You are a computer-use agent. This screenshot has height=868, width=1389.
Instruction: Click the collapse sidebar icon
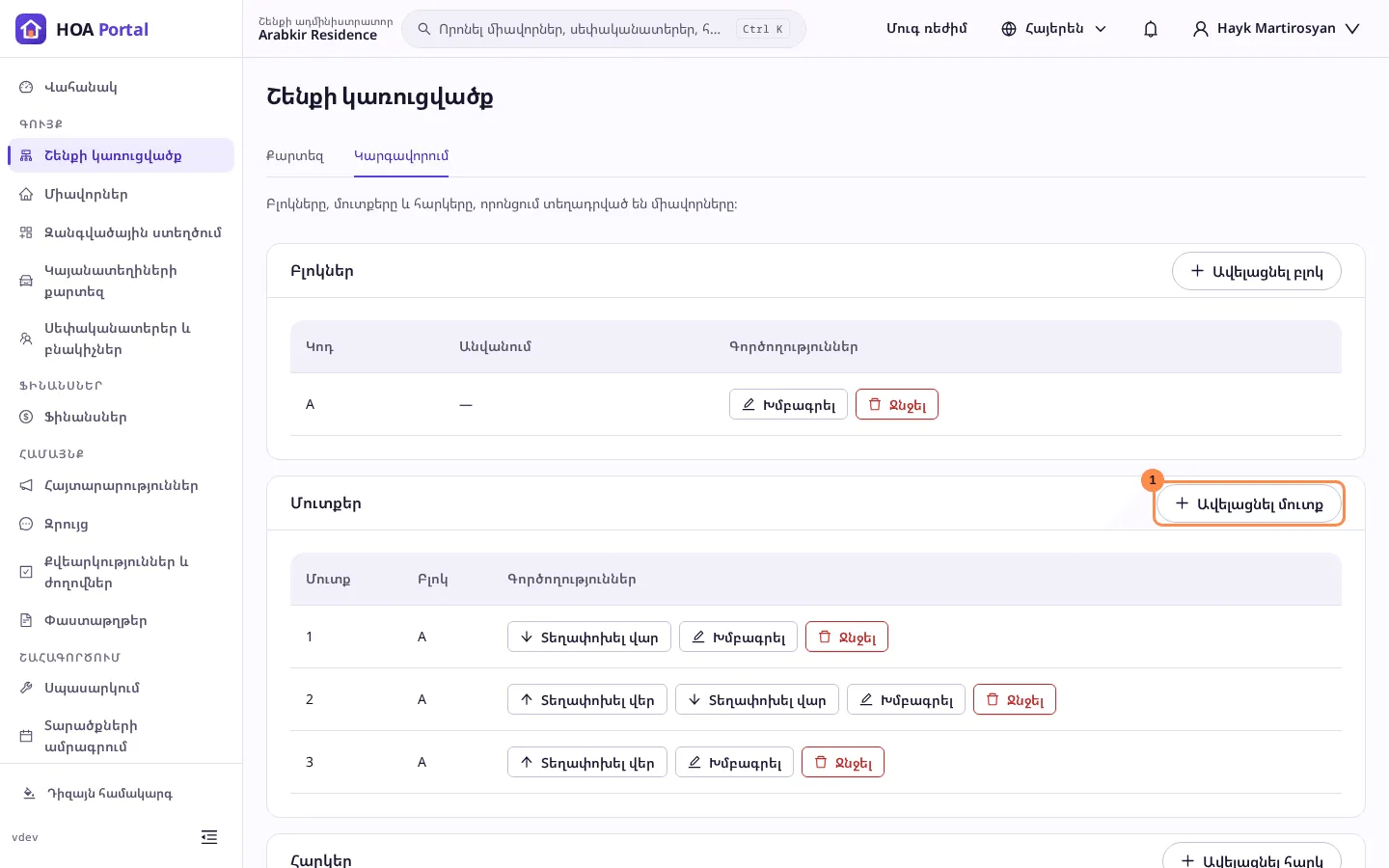(x=209, y=837)
